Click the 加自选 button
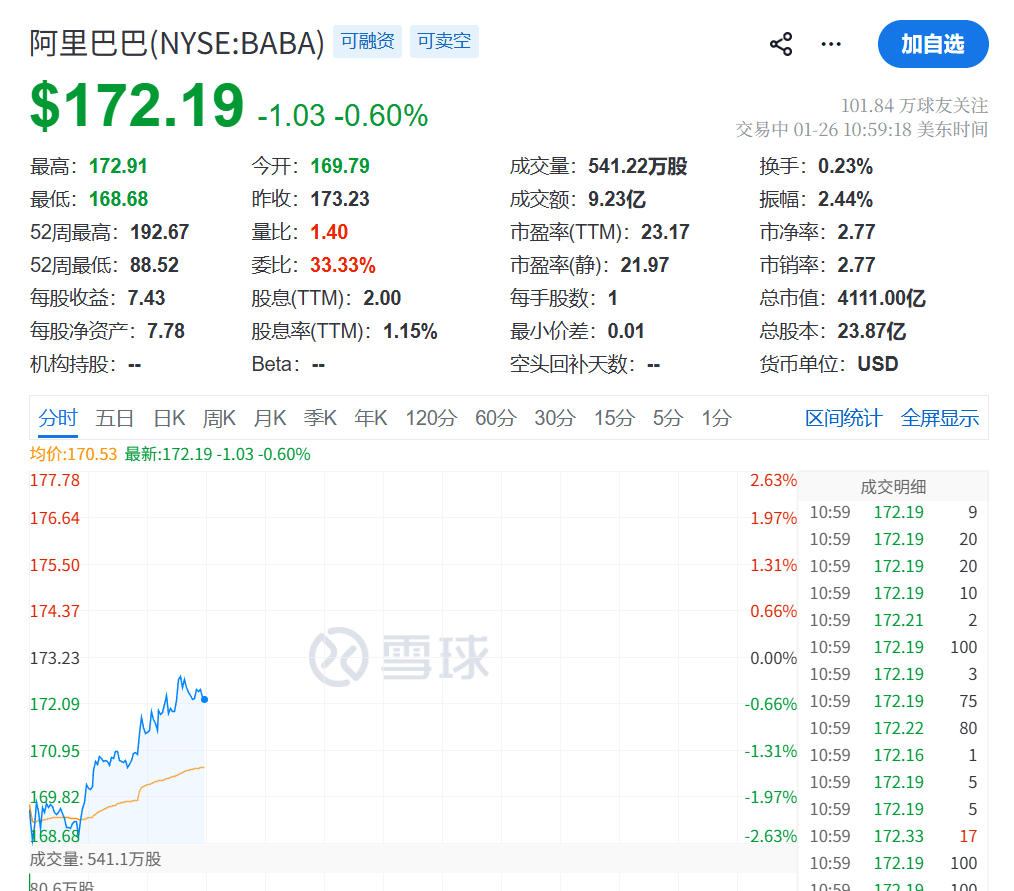1014x891 pixels. [933, 44]
